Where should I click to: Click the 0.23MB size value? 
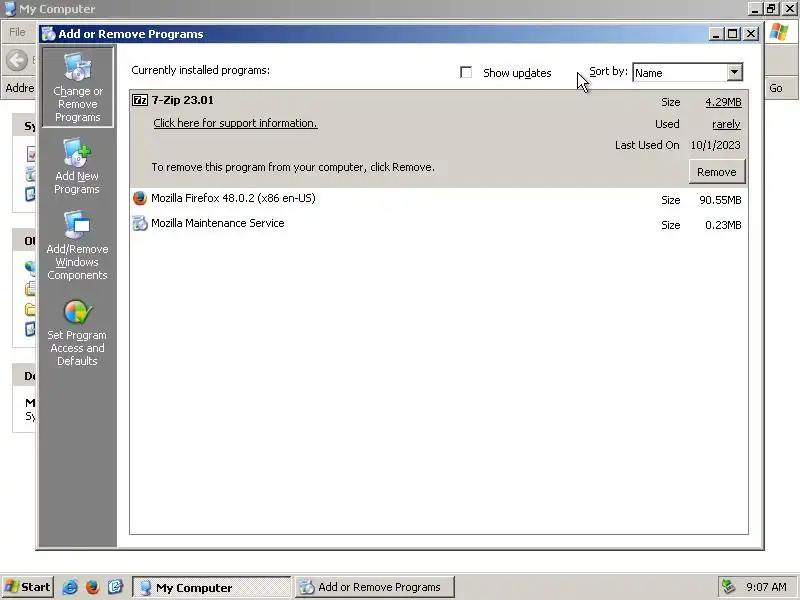723,225
